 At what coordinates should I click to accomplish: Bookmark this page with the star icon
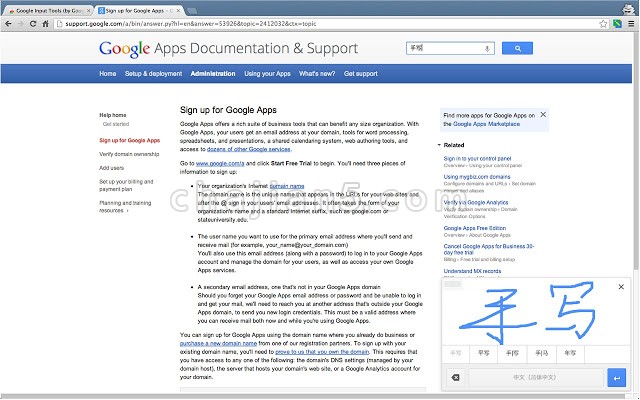(x=603, y=24)
